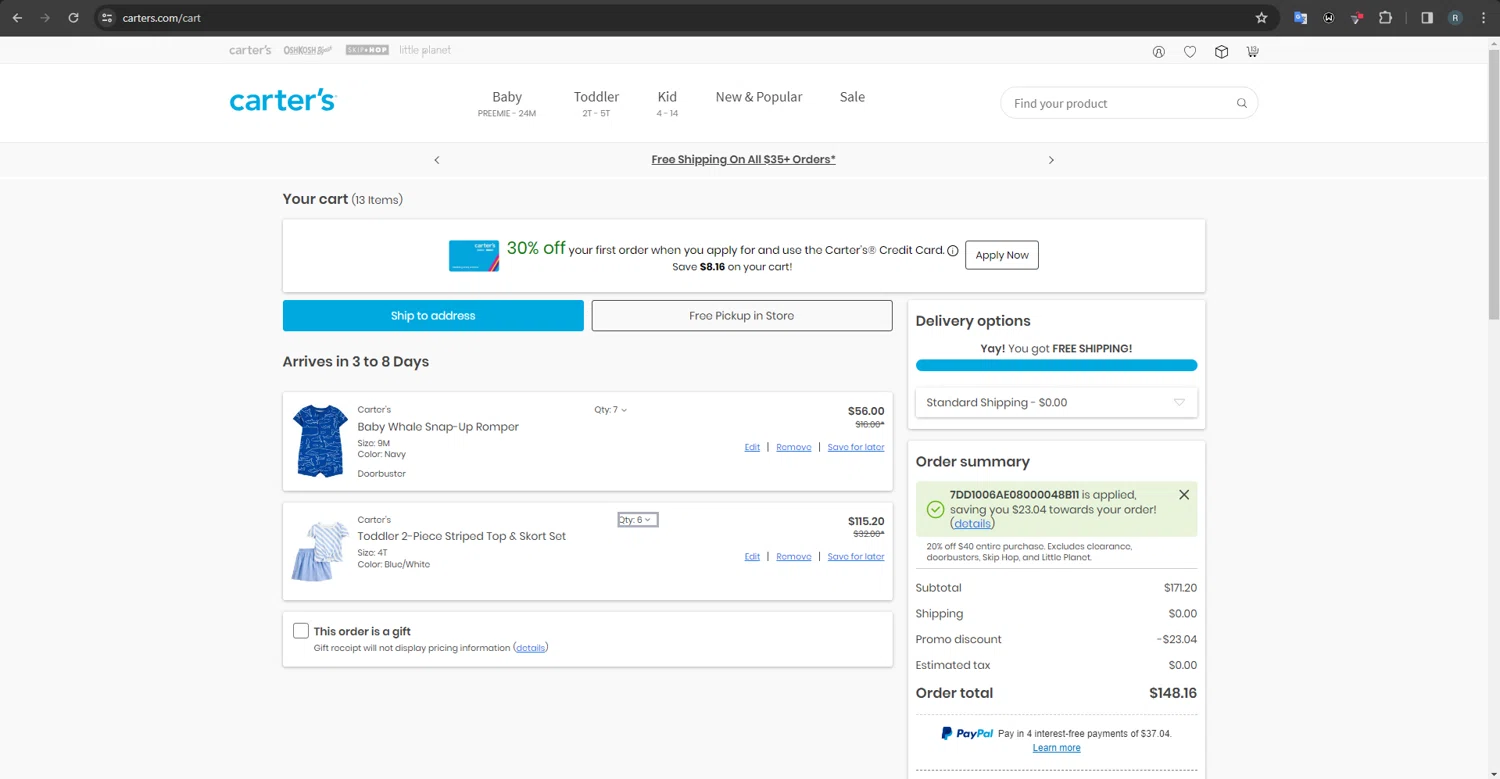Click PayPal Learn more link
This screenshot has height=779, width=1500.
tap(1057, 748)
